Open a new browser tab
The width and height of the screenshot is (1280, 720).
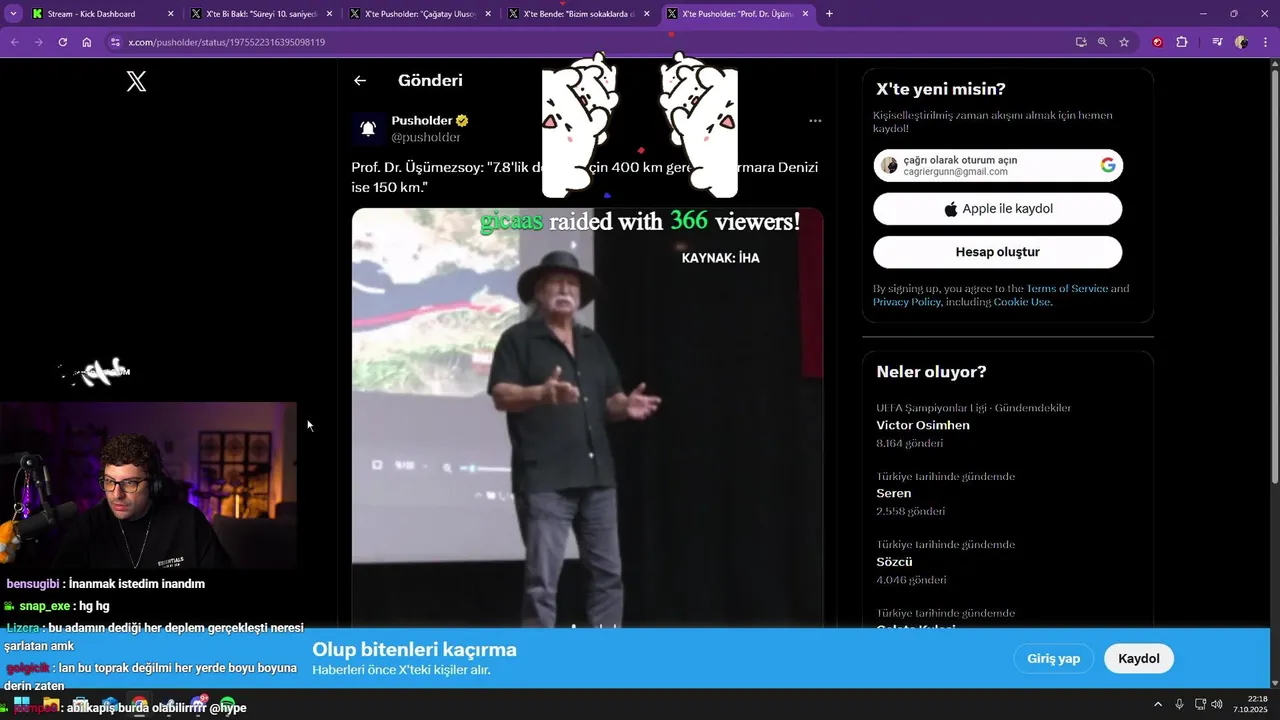point(829,14)
